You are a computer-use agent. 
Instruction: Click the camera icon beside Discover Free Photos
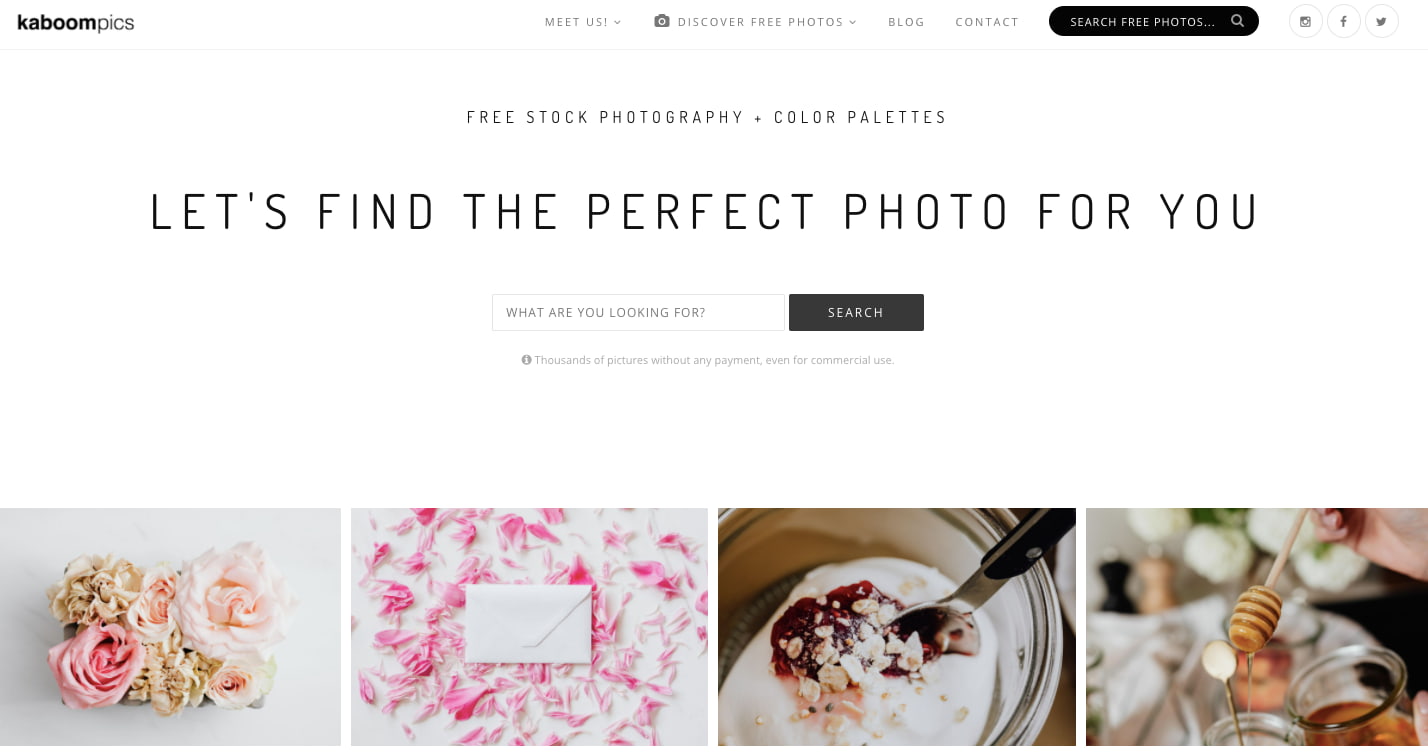point(662,21)
